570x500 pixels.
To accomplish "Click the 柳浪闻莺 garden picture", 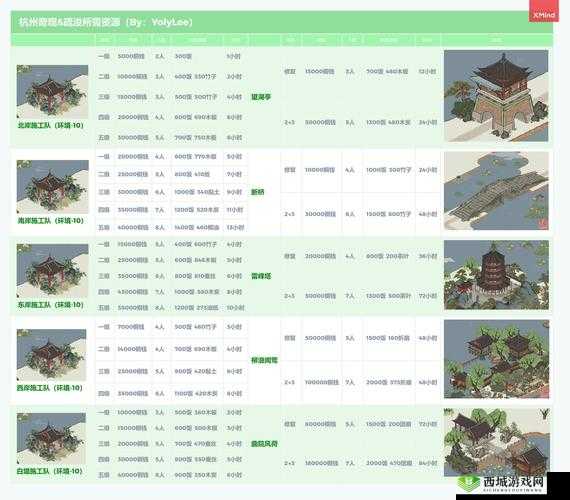I will pyautogui.click(x=496, y=359).
